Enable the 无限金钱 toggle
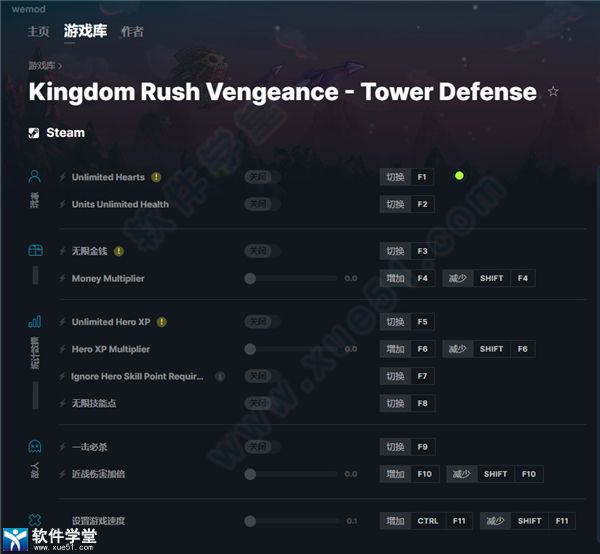Screen dimensions: 600x554 coord(262,251)
